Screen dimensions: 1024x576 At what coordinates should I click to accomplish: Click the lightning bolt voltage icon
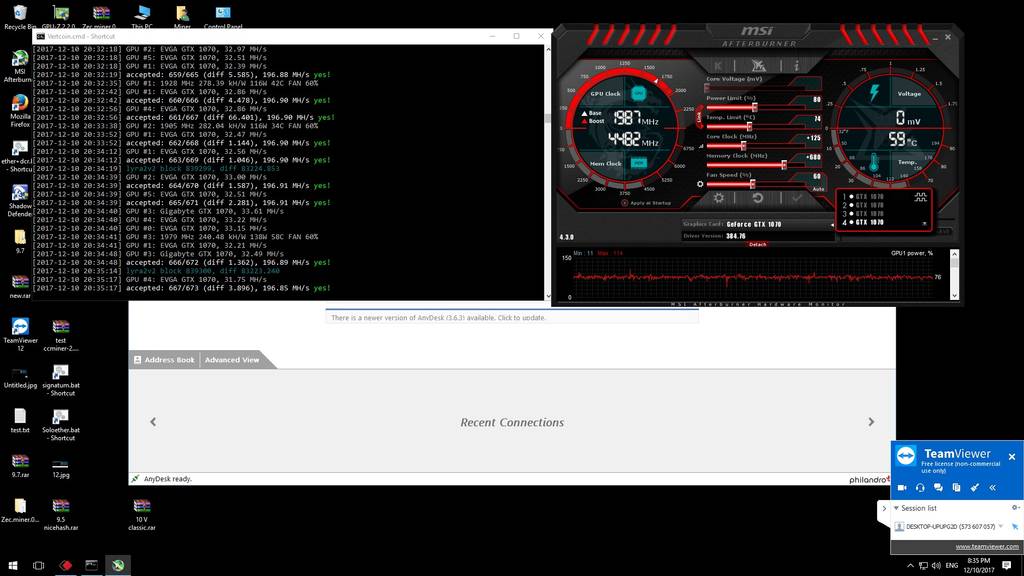pos(874,93)
